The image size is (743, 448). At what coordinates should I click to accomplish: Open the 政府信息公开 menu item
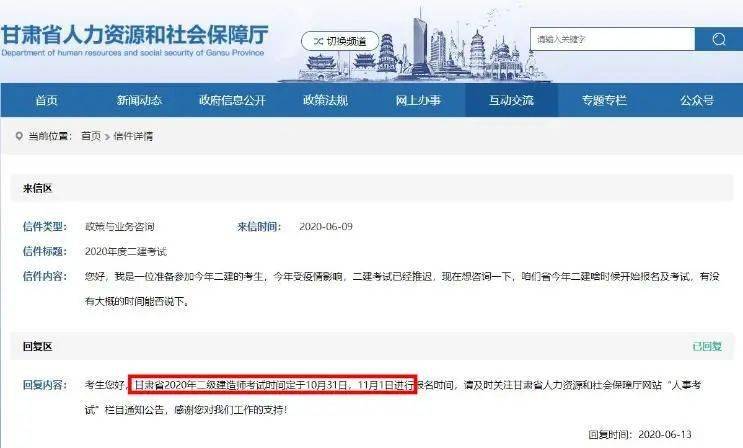coord(232,100)
